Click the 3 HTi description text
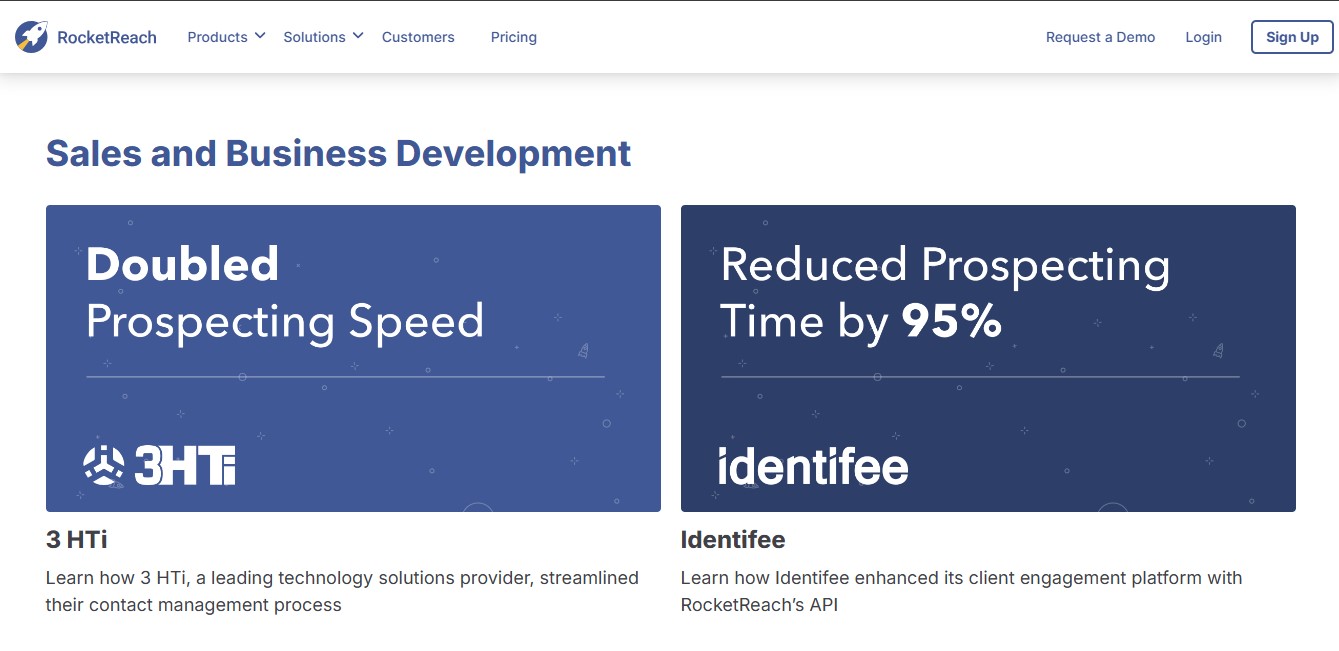This screenshot has width=1339, height=651. point(342,591)
